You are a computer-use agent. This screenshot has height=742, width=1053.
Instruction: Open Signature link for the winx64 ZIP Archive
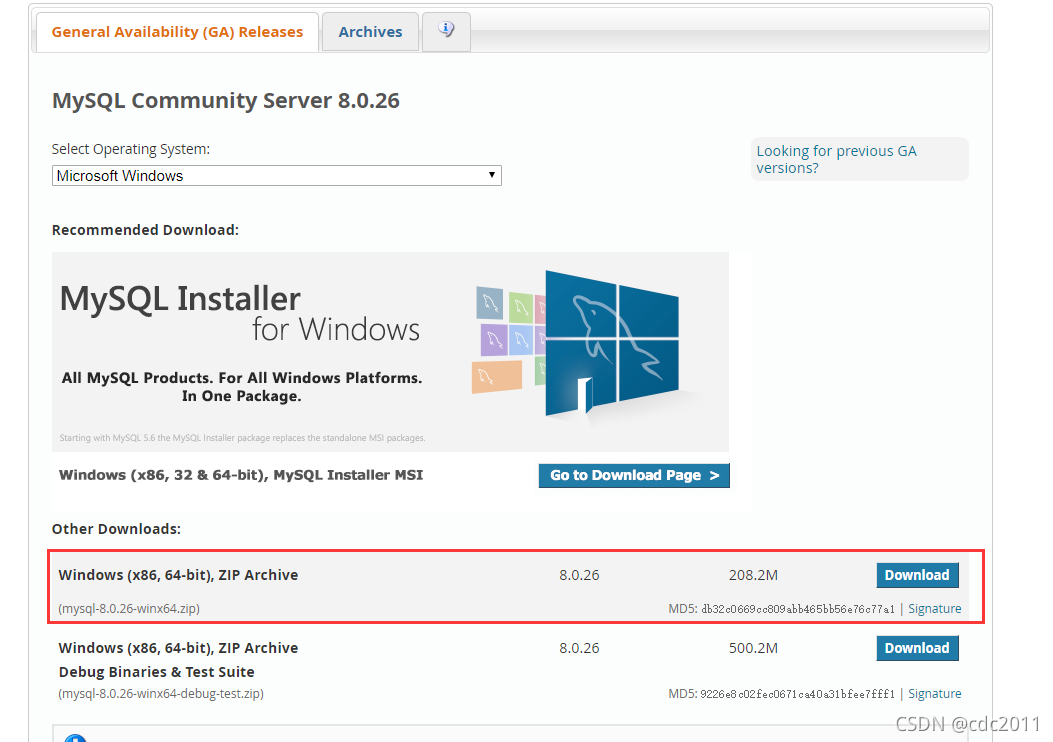[935, 608]
